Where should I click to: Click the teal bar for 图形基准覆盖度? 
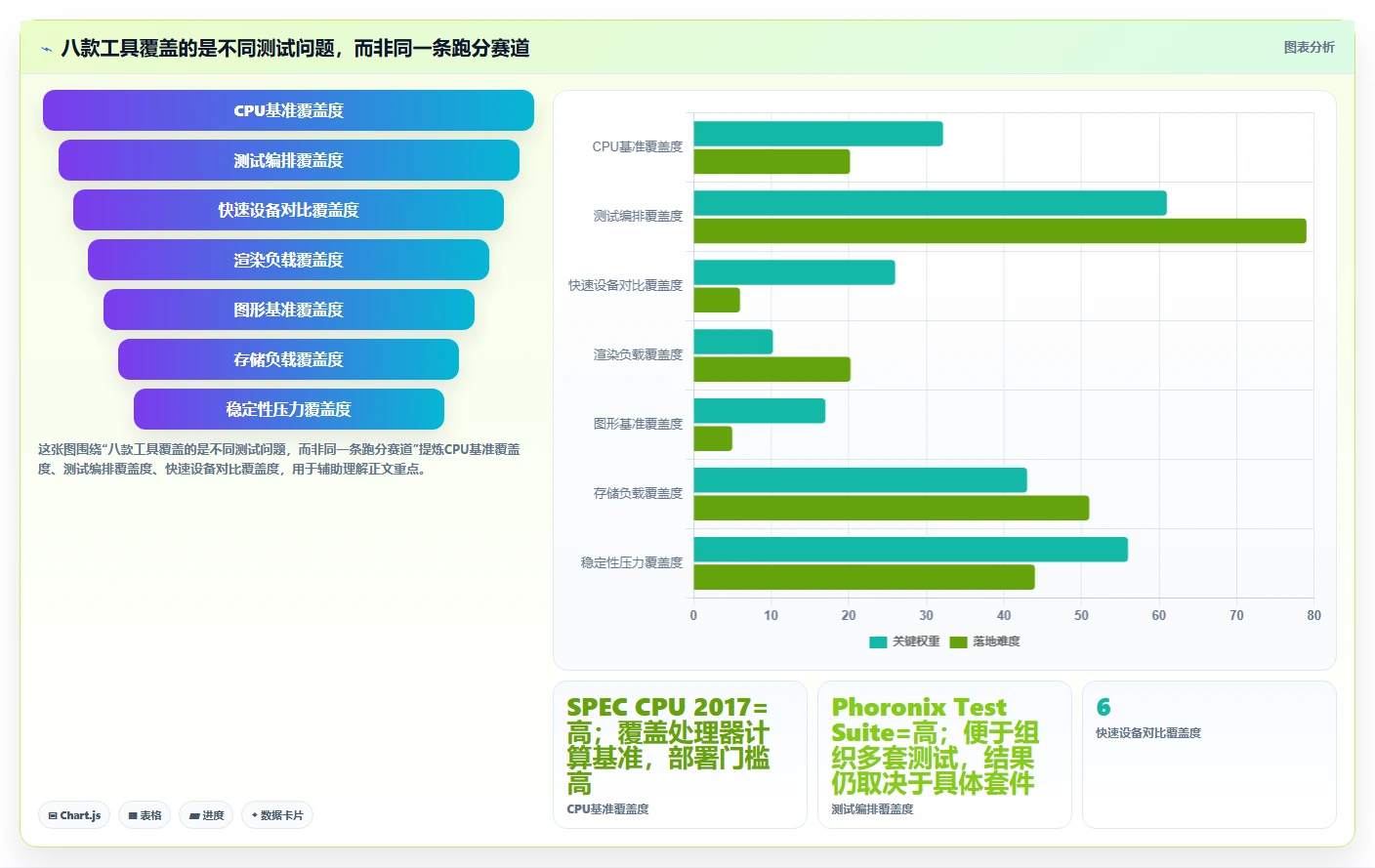click(760, 411)
